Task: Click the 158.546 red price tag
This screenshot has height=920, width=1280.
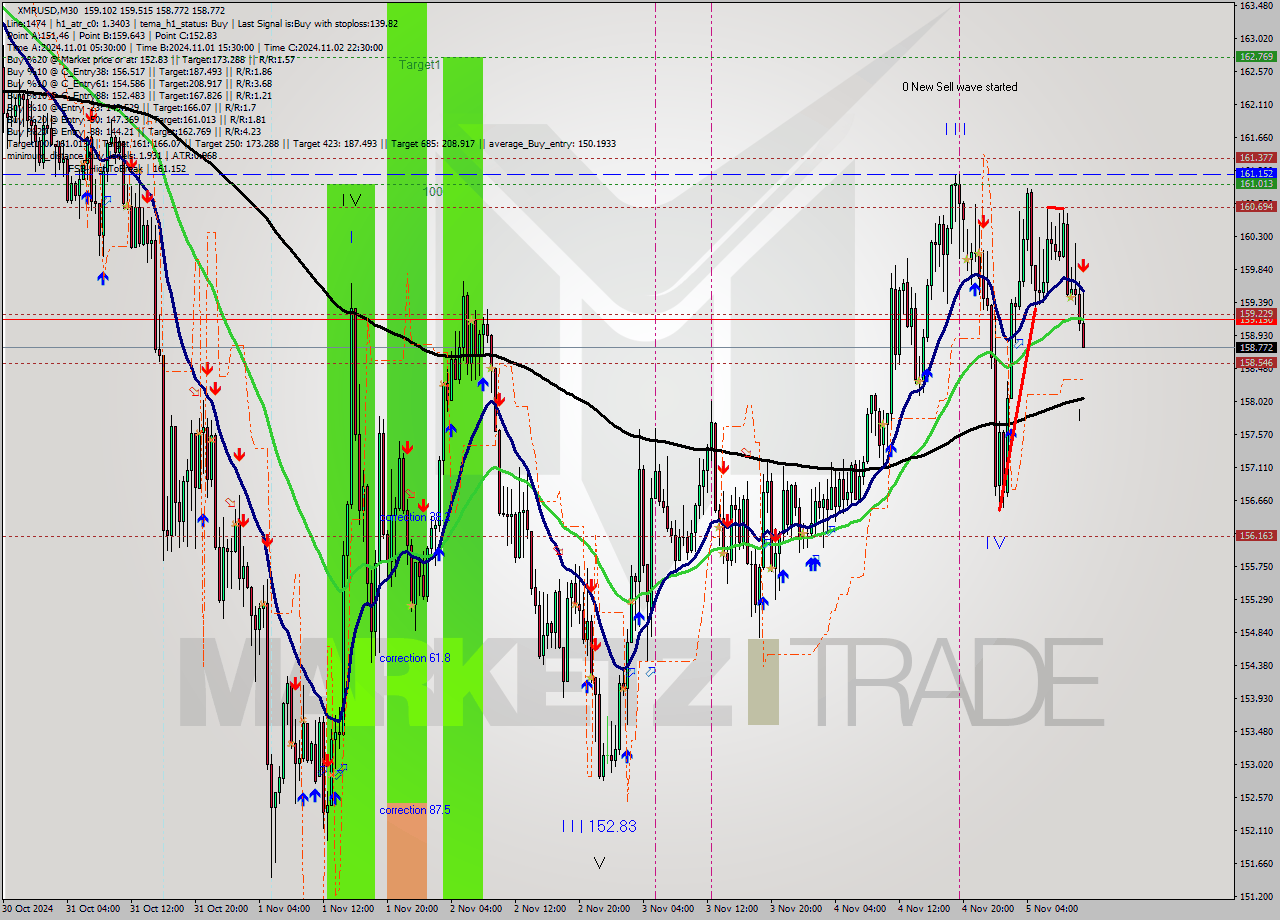Action: [x=1255, y=362]
